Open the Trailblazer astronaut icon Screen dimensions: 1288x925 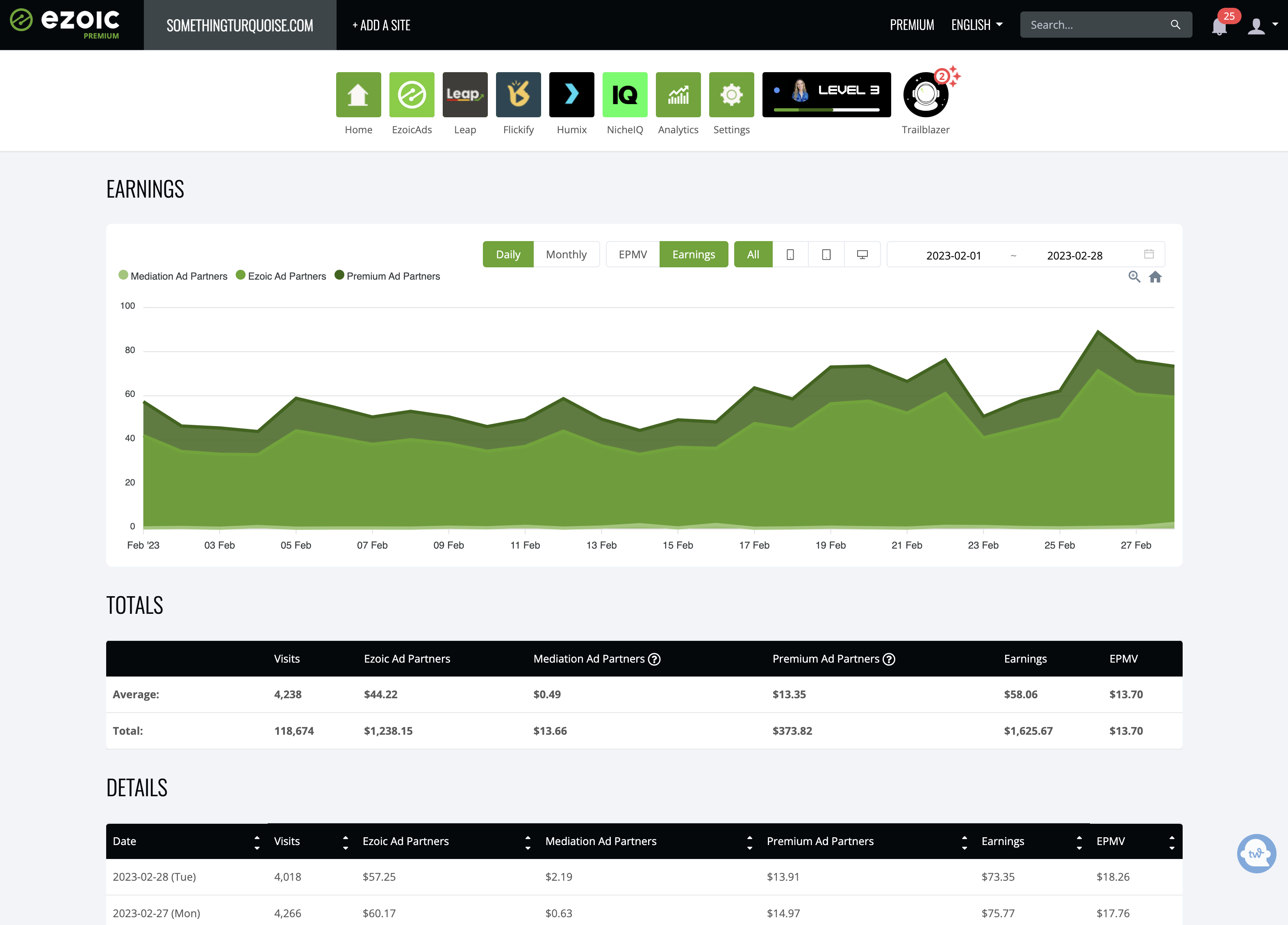pos(926,94)
